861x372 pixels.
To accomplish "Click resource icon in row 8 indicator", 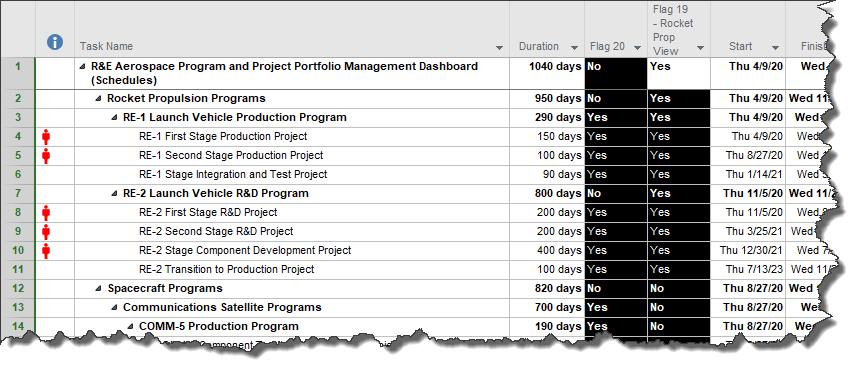I will tap(46, 213).
